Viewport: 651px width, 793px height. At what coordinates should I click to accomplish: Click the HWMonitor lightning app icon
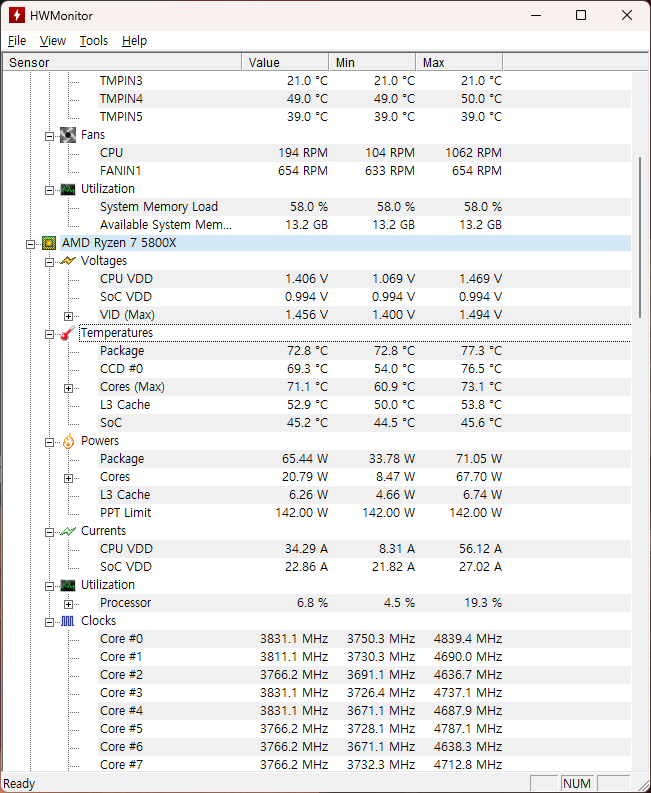[x=17, y=15]
